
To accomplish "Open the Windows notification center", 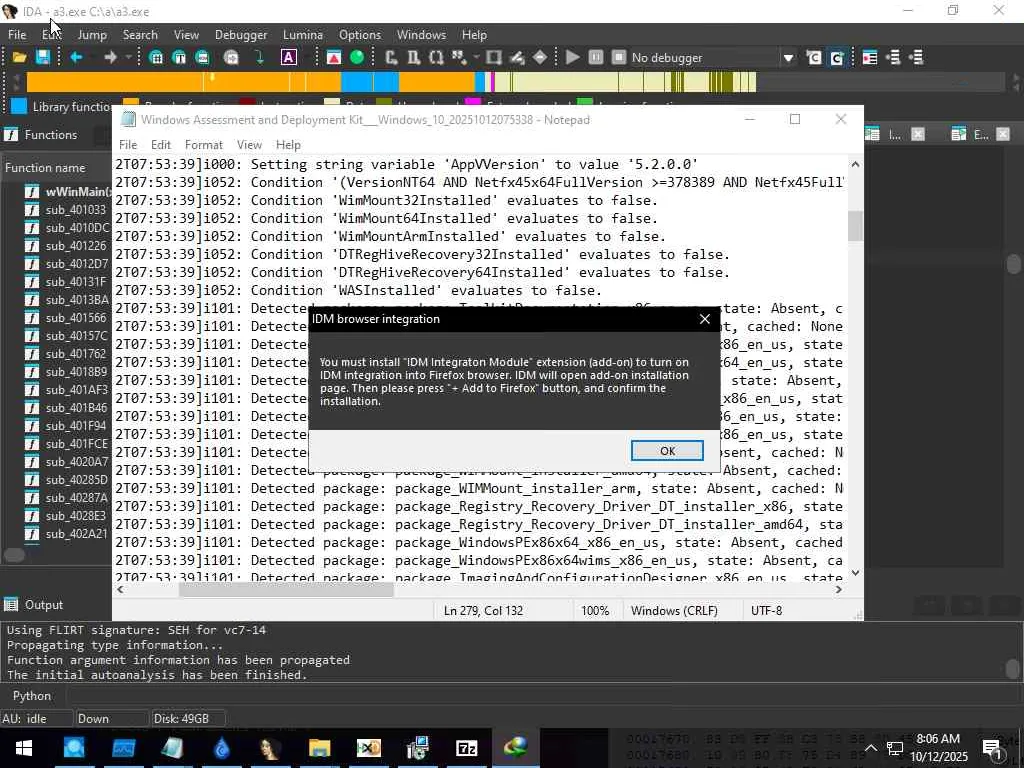I will (993, 748).
